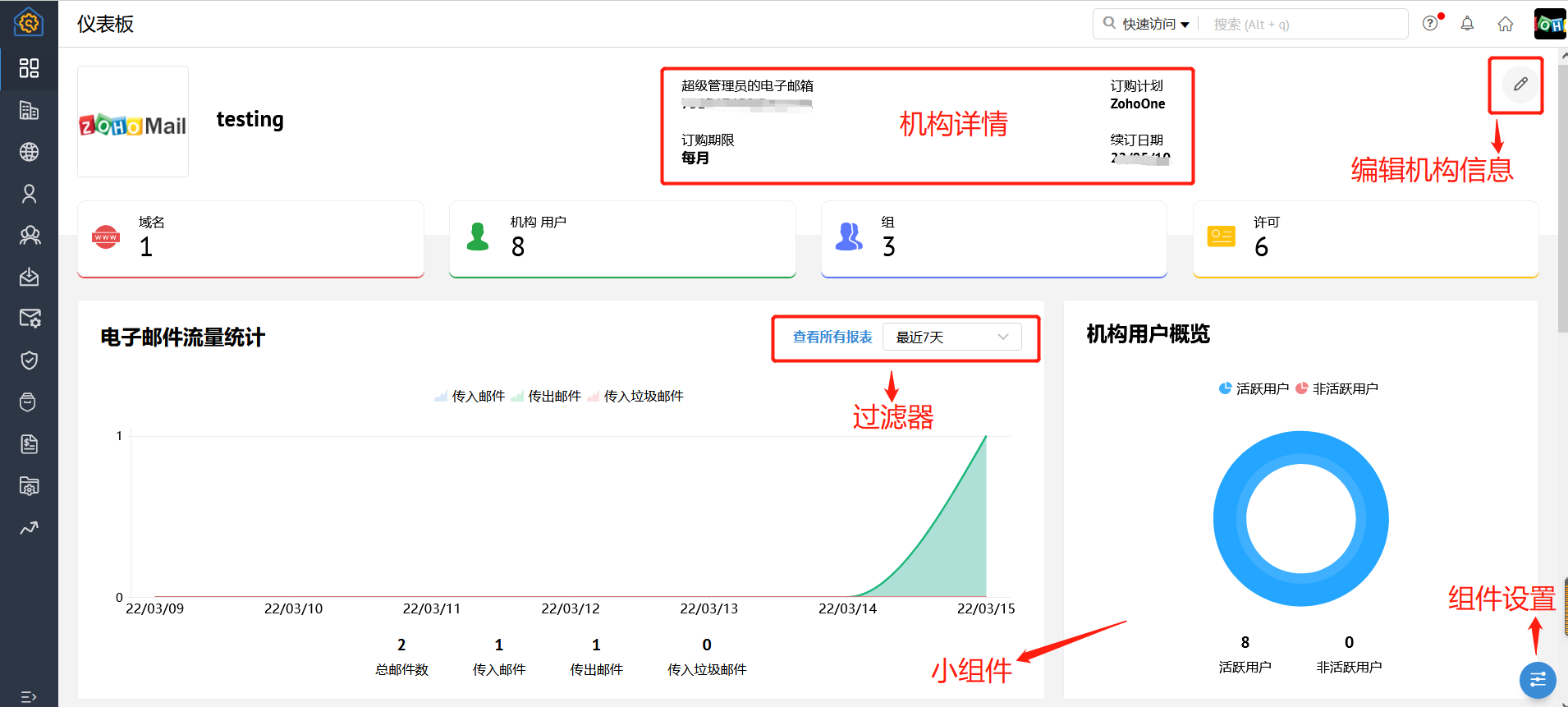Click the notification bell icon

coord(1467,24)
